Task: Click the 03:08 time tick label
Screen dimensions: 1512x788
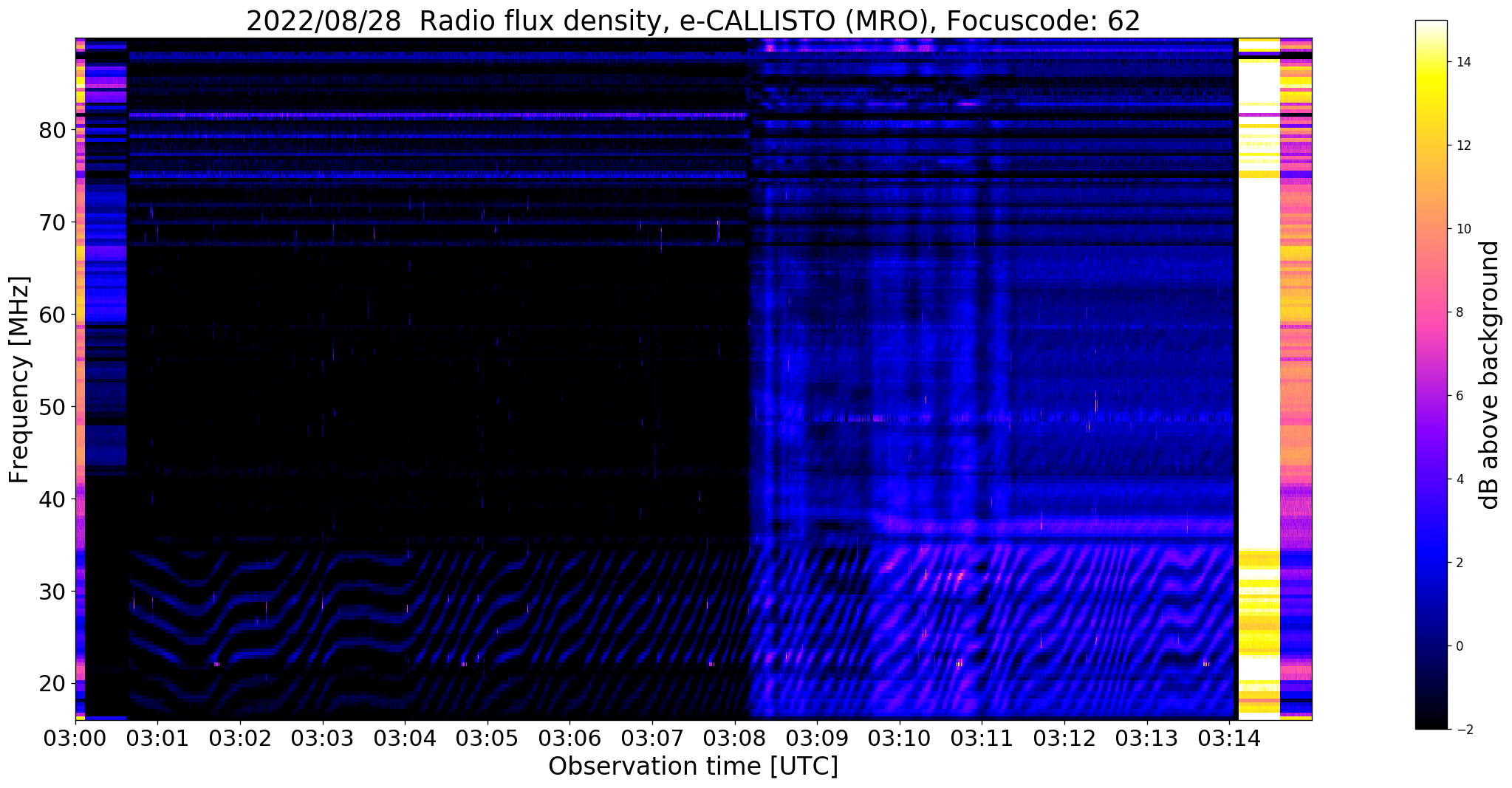Action: 735,738
